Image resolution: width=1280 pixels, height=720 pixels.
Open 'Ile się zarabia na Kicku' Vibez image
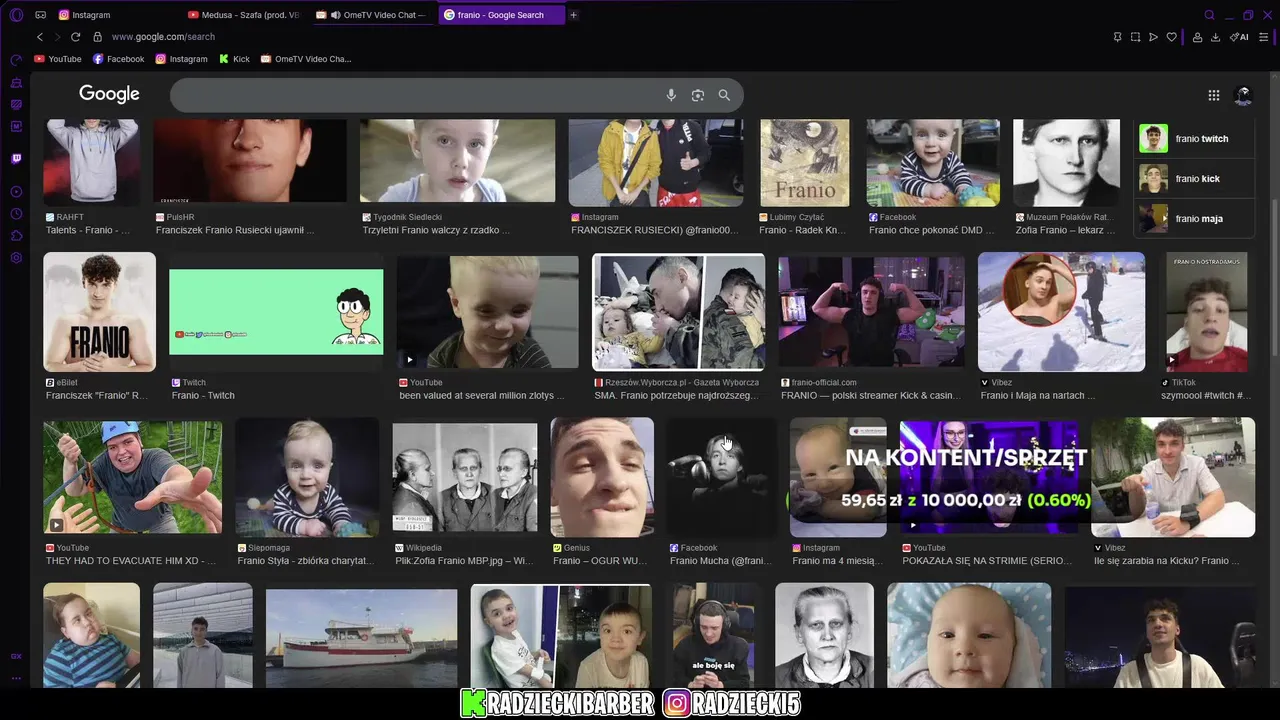pyautogui.click(x=1173, y=478)
